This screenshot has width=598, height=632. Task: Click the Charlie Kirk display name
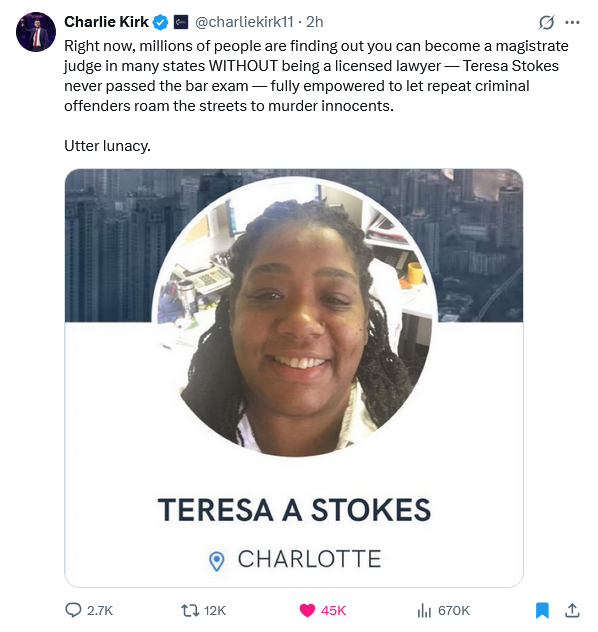pyautogui.click(x=106, y=22)
